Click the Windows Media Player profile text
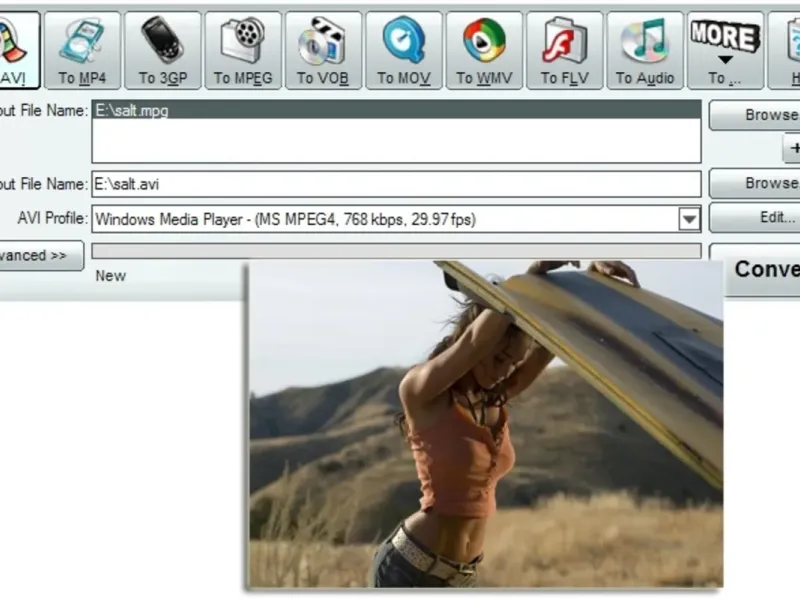The height and width of the screenshot is (600, 800). coord(286,219)
